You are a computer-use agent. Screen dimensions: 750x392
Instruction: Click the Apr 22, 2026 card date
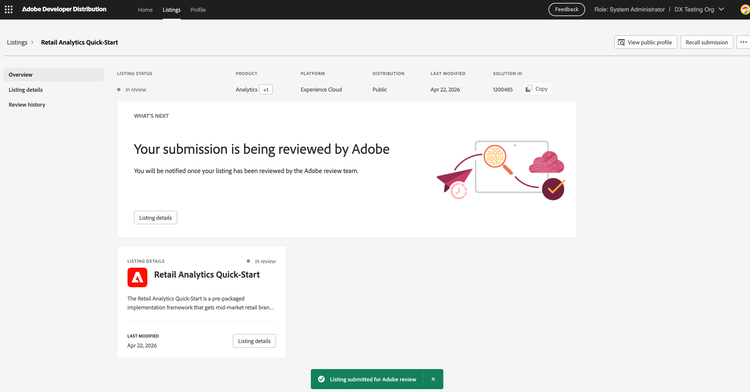point(142,345)
